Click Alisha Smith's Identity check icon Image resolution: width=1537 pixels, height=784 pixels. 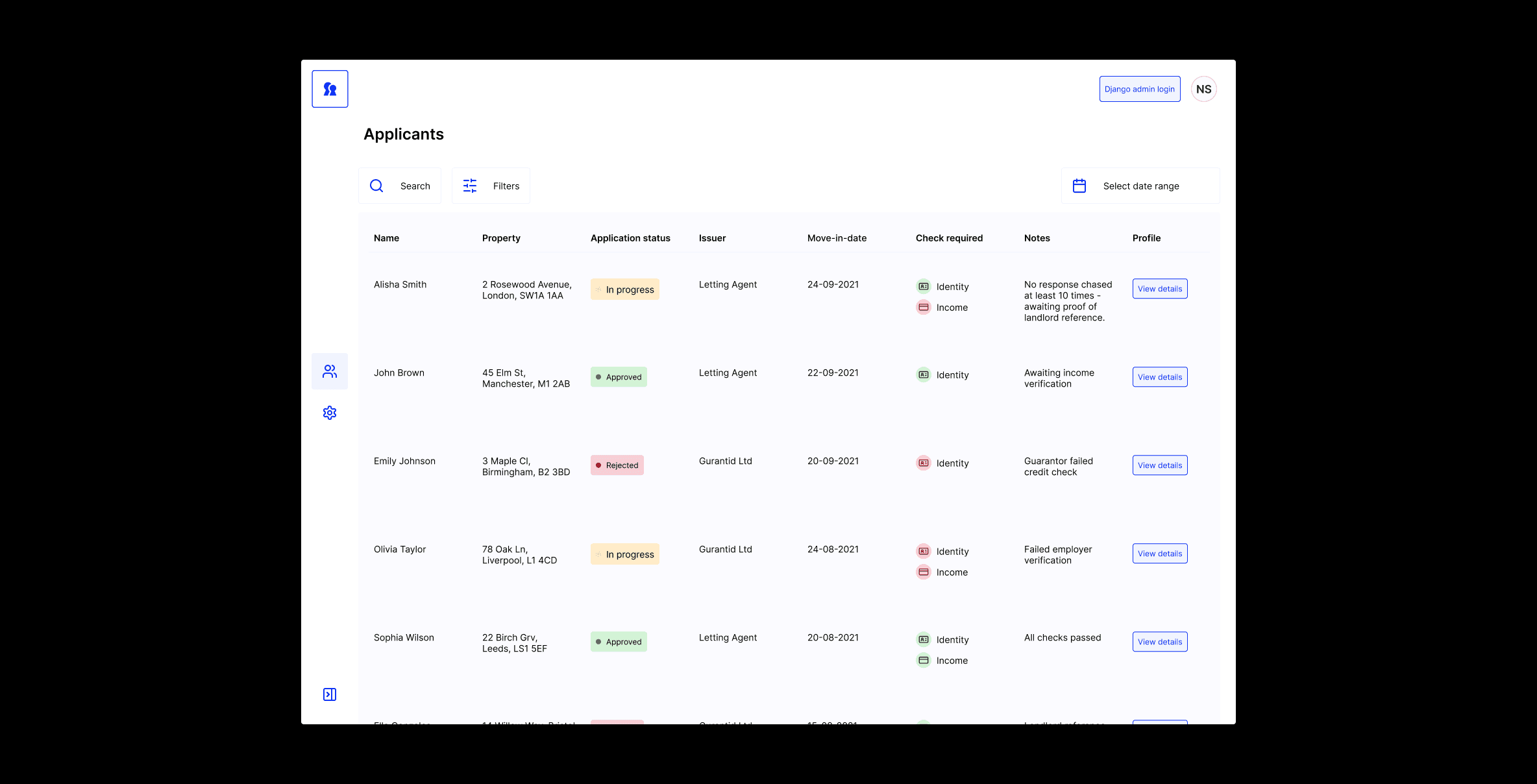pos(923,286)
